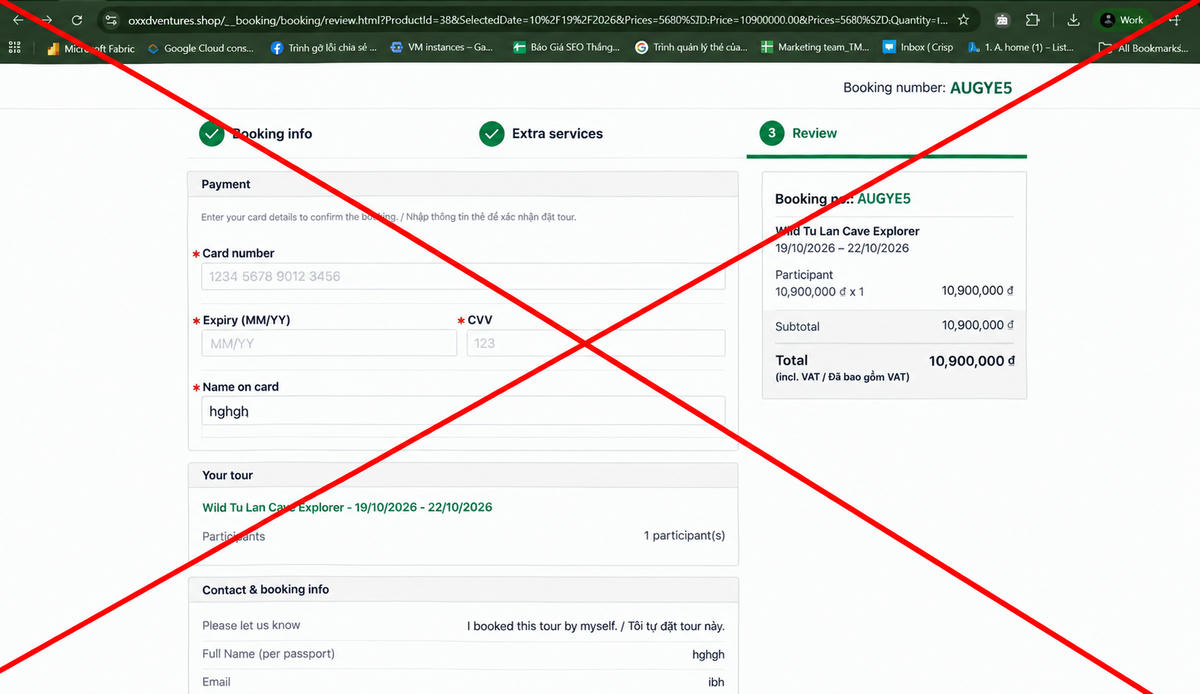Edit the Name on card field
1200x694 pixels.
point(463,411)
